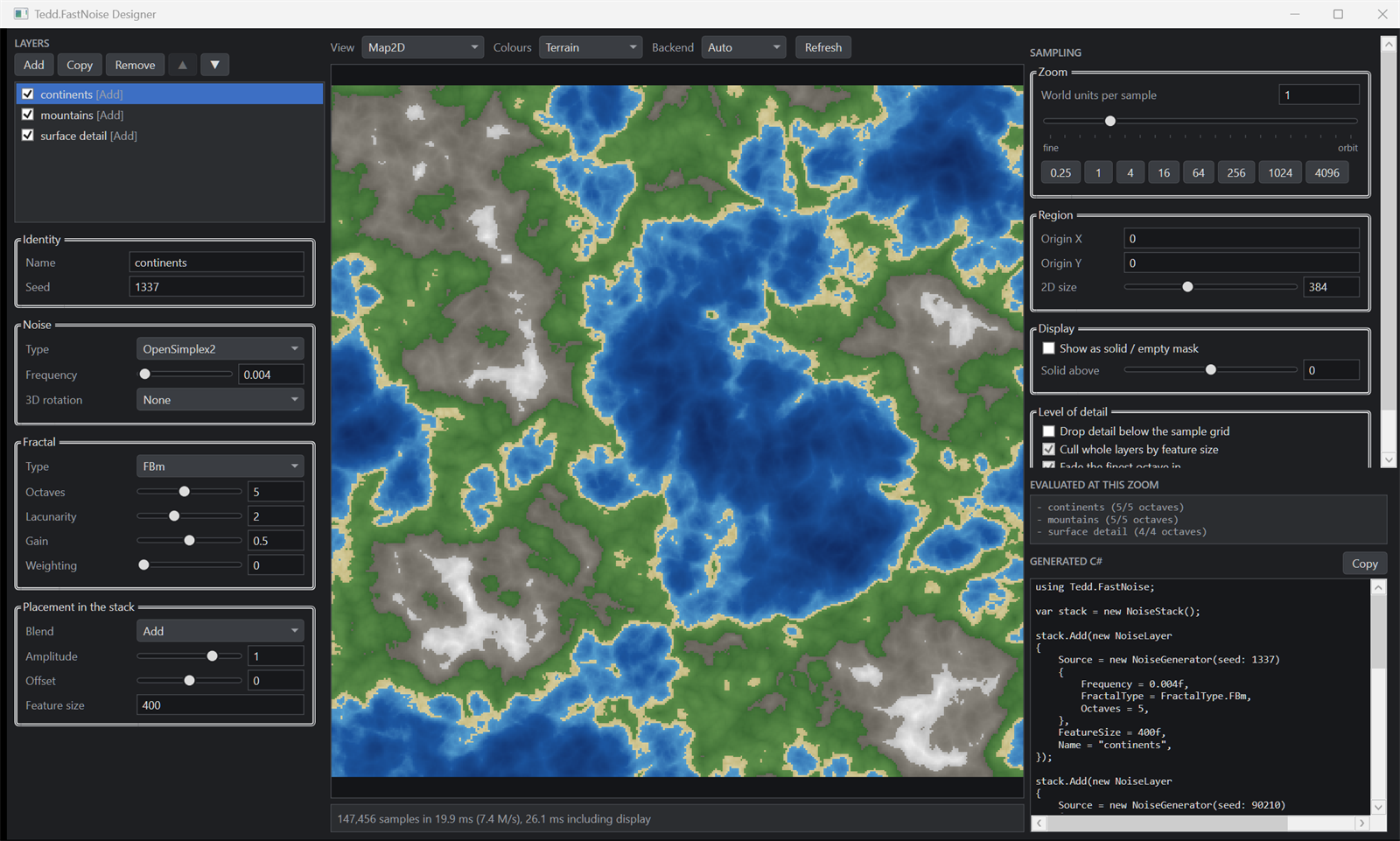
Task: Click the Origin Y input field
Action: (x=1242, y=263)
